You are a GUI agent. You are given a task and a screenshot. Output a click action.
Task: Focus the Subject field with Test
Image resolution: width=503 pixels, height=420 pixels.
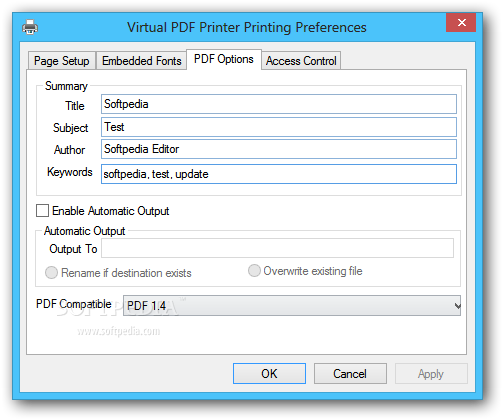click(279, 127)
